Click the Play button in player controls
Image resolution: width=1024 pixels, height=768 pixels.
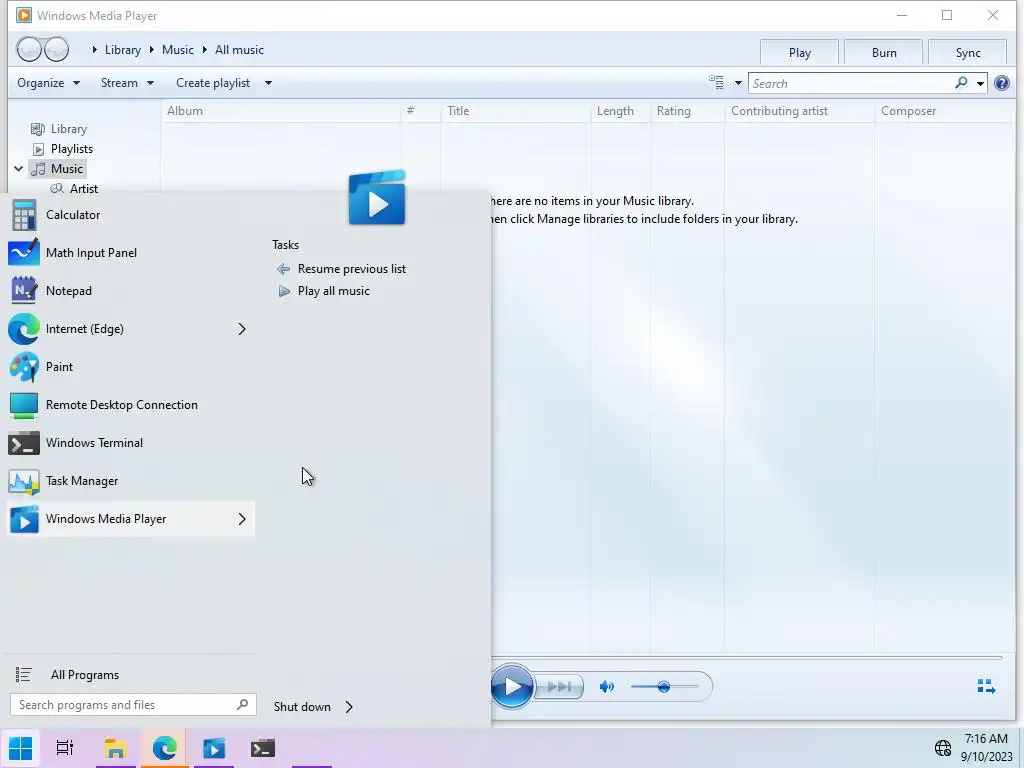click(512, 686)
